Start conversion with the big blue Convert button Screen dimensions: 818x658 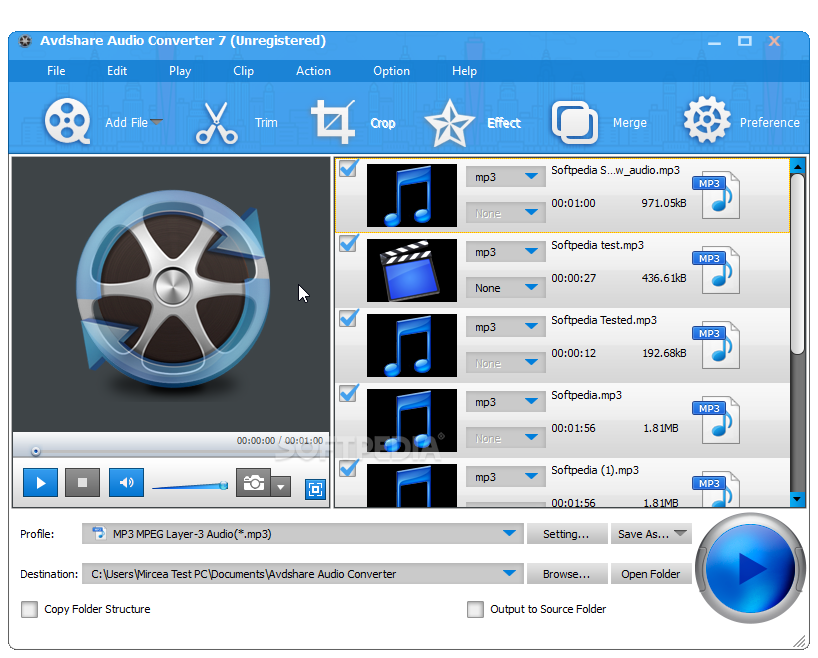750,568
